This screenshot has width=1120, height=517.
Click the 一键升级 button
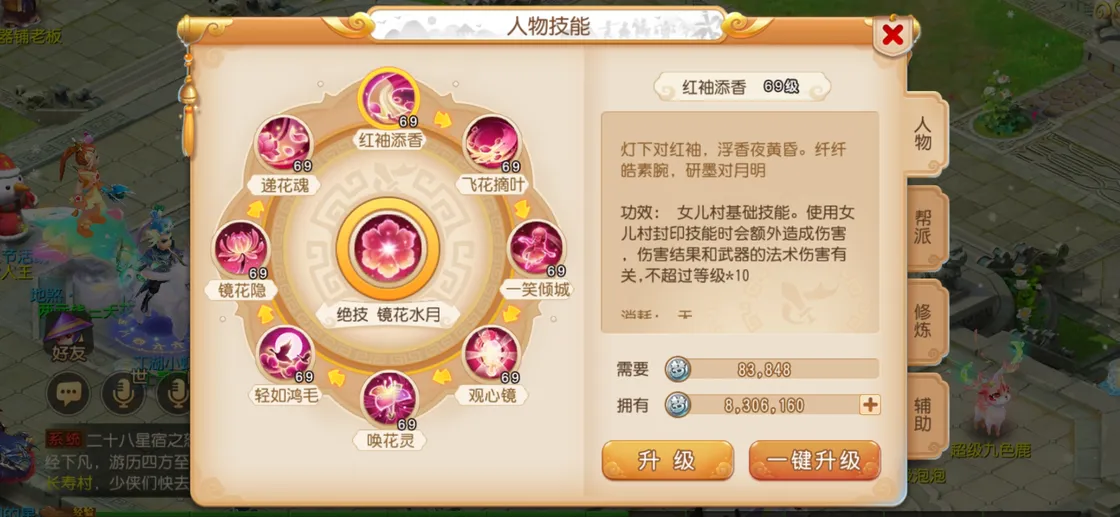point(814,461)
